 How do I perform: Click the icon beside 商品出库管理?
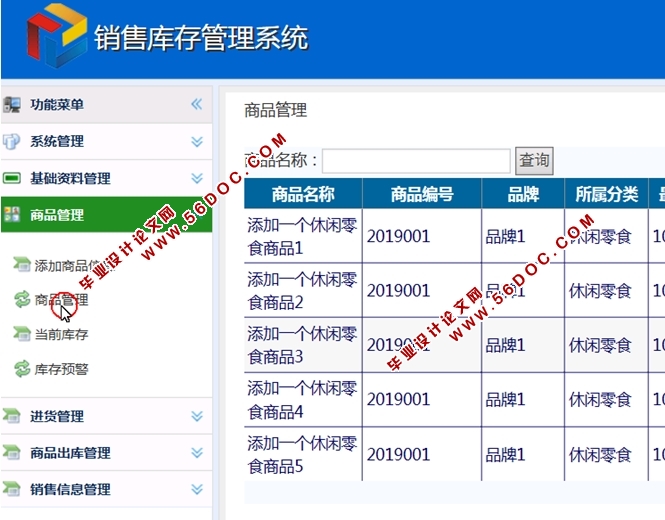(x=11, y=453)
